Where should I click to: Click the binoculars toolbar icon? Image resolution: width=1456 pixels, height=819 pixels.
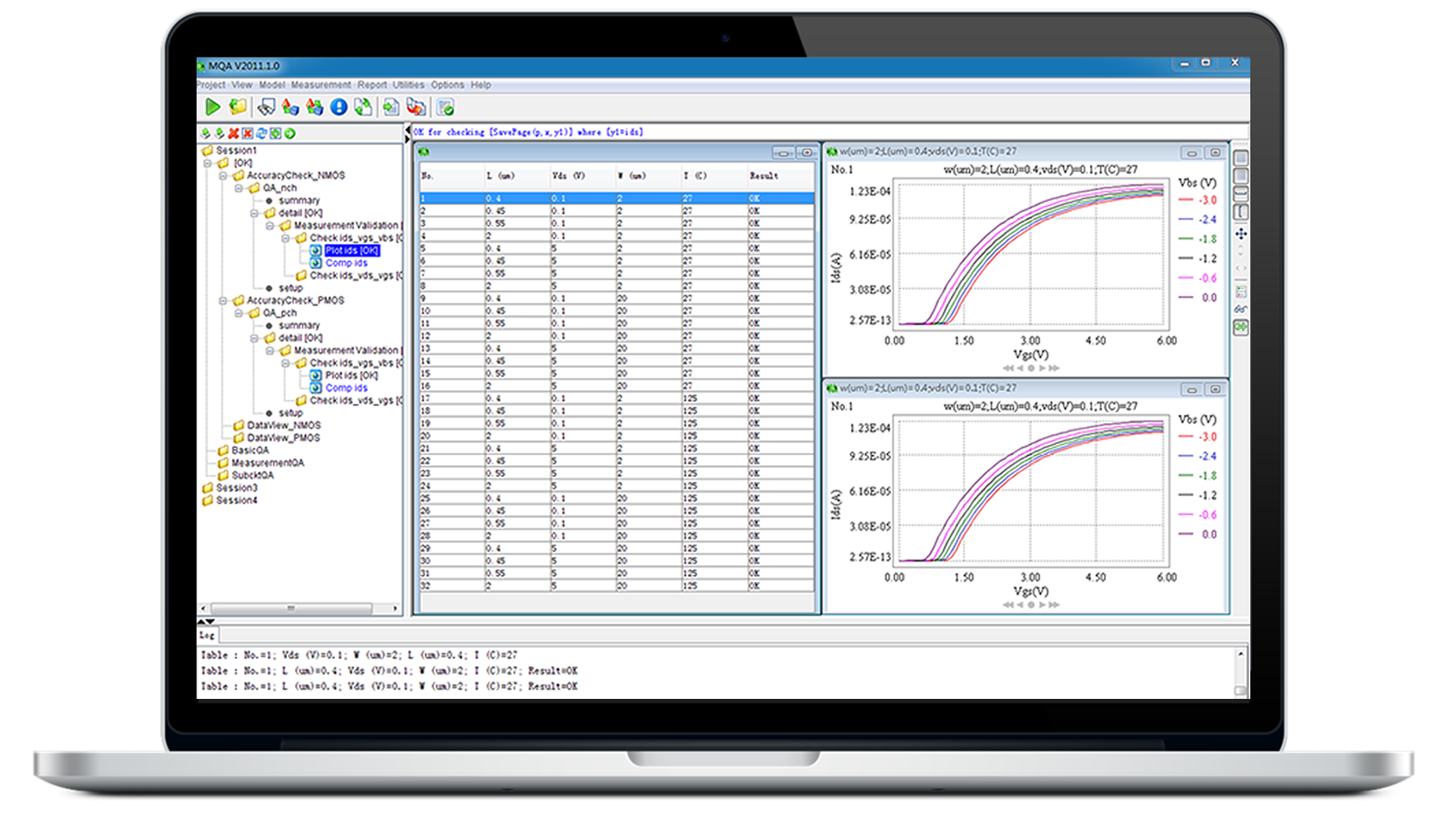pos(266,107)
